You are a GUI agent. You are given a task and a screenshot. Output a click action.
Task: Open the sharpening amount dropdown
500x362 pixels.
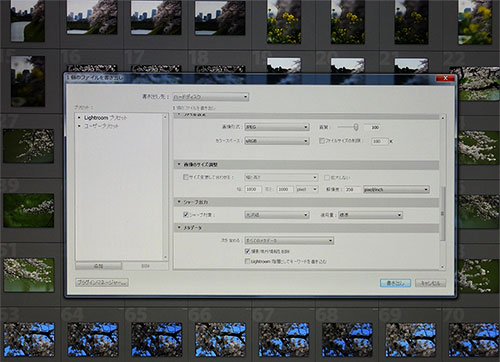[x=370, y=215]
